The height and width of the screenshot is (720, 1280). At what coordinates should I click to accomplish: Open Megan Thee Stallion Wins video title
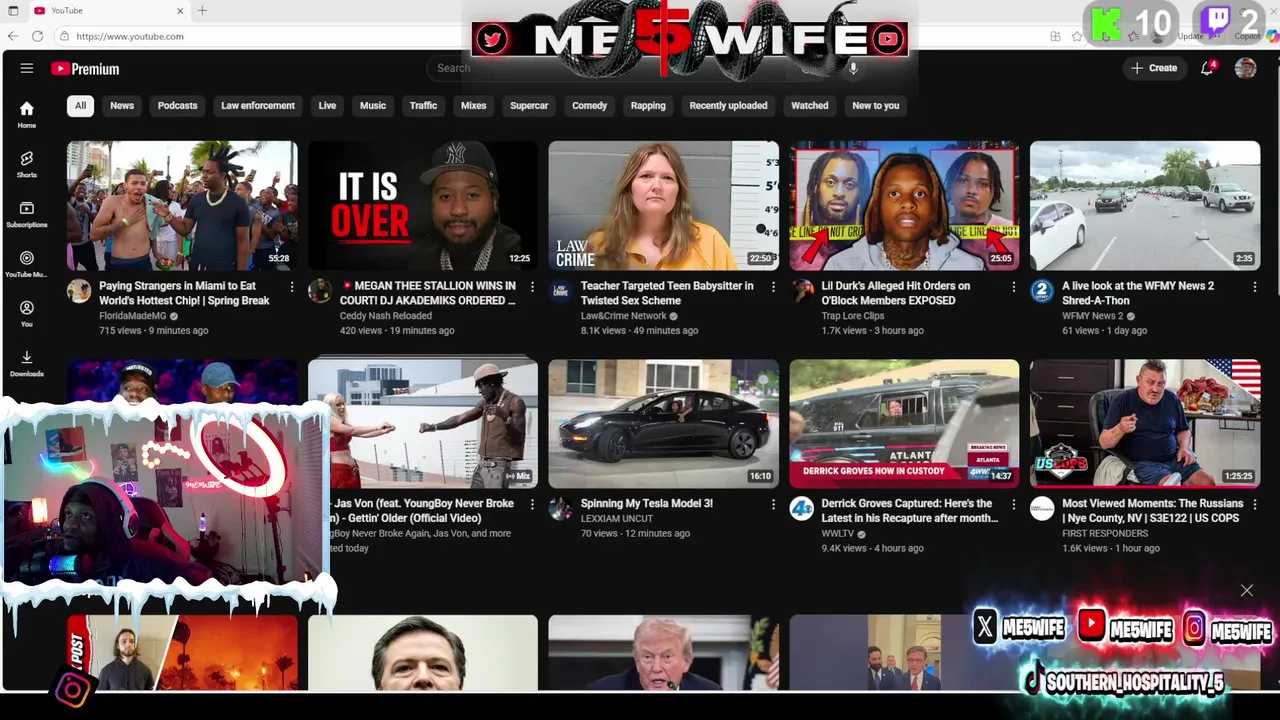(428, 293)
